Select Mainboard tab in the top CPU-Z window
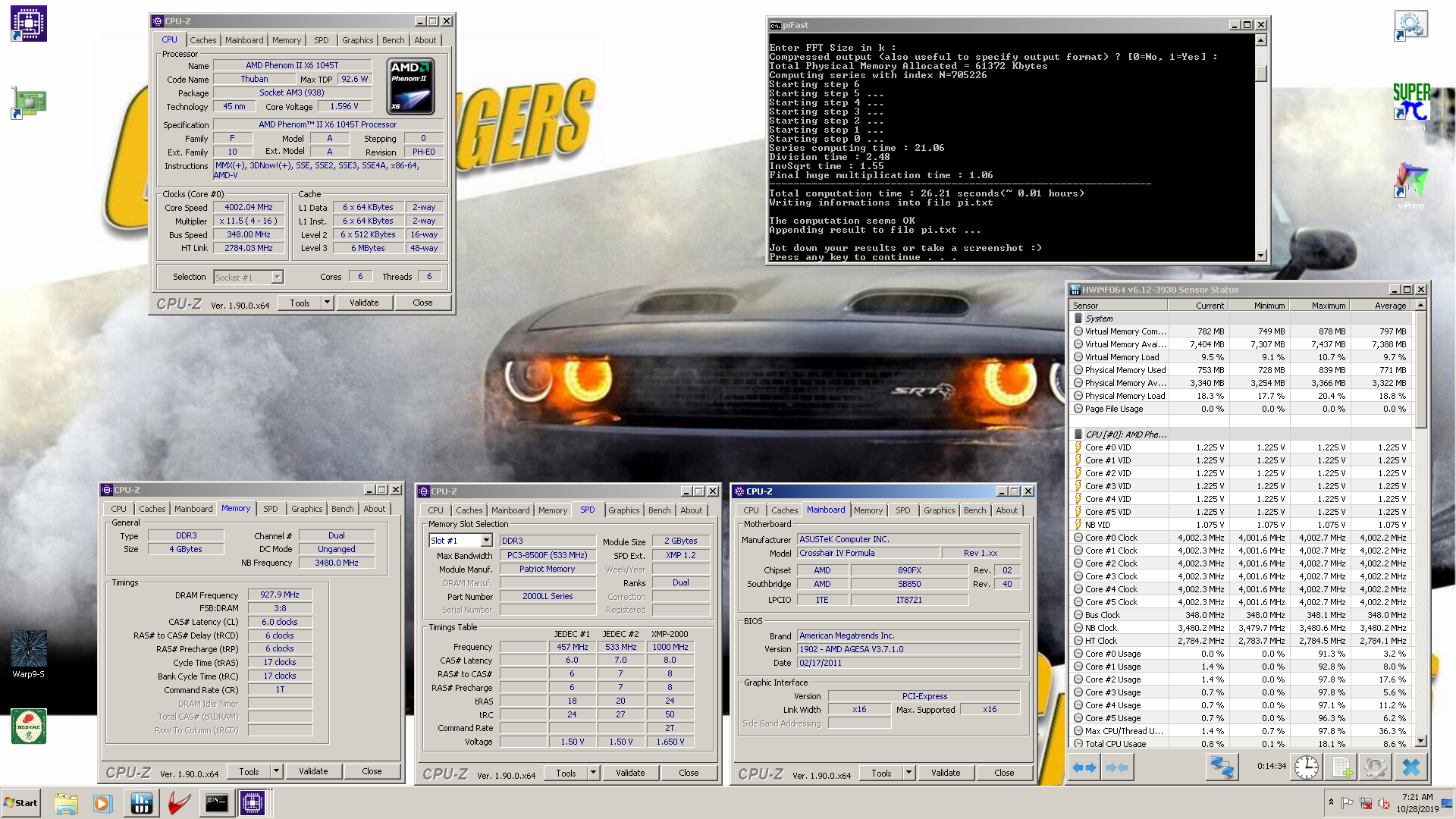The height and width of the screenshot is (819, 1456). point(244,40)
